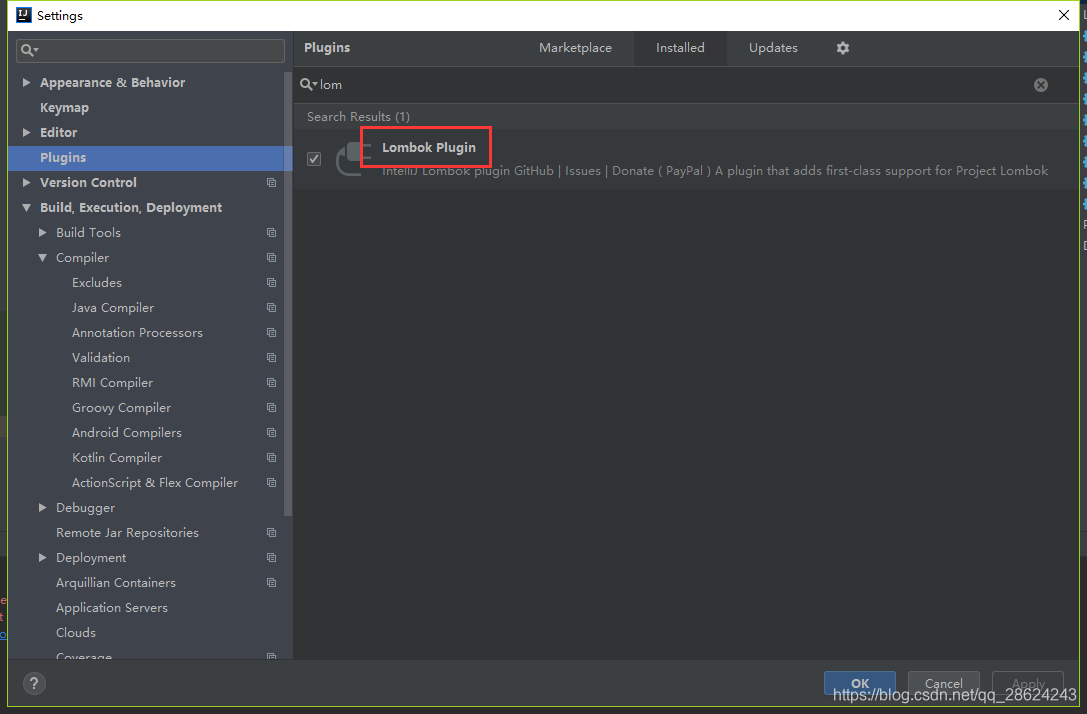Click project-level icon beside Deployment

[x=271, y=557]
